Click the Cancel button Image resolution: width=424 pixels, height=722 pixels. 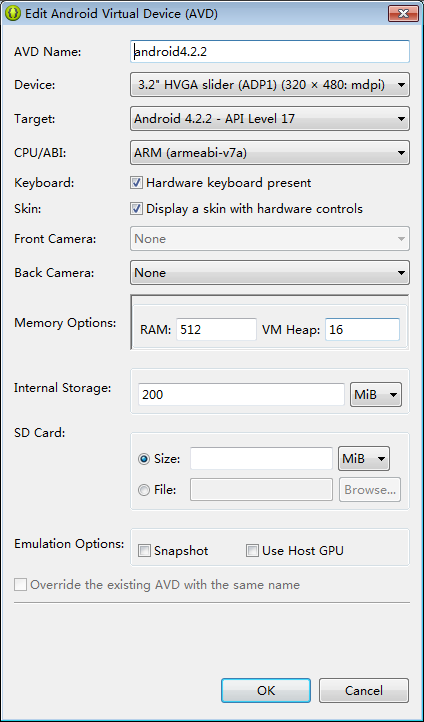click(x=364, y=690)
